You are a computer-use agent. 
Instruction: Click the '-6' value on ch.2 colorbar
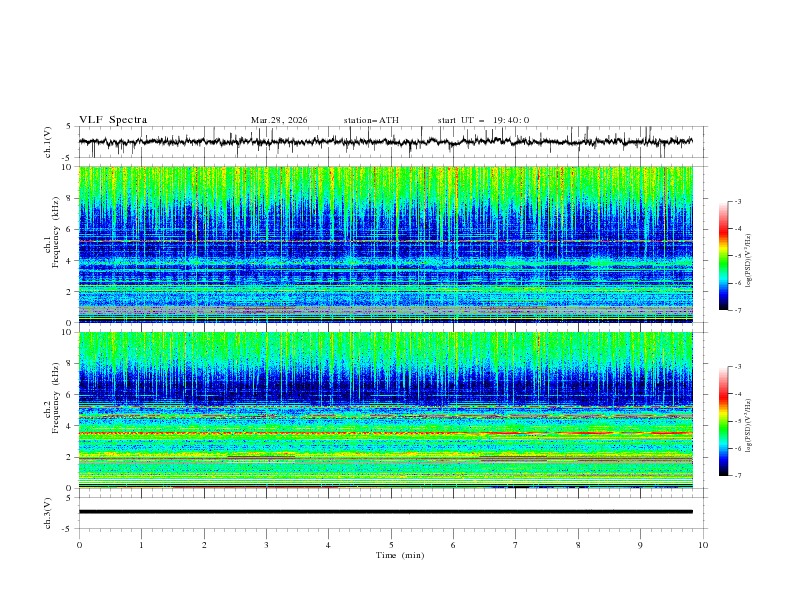(738, 448)
